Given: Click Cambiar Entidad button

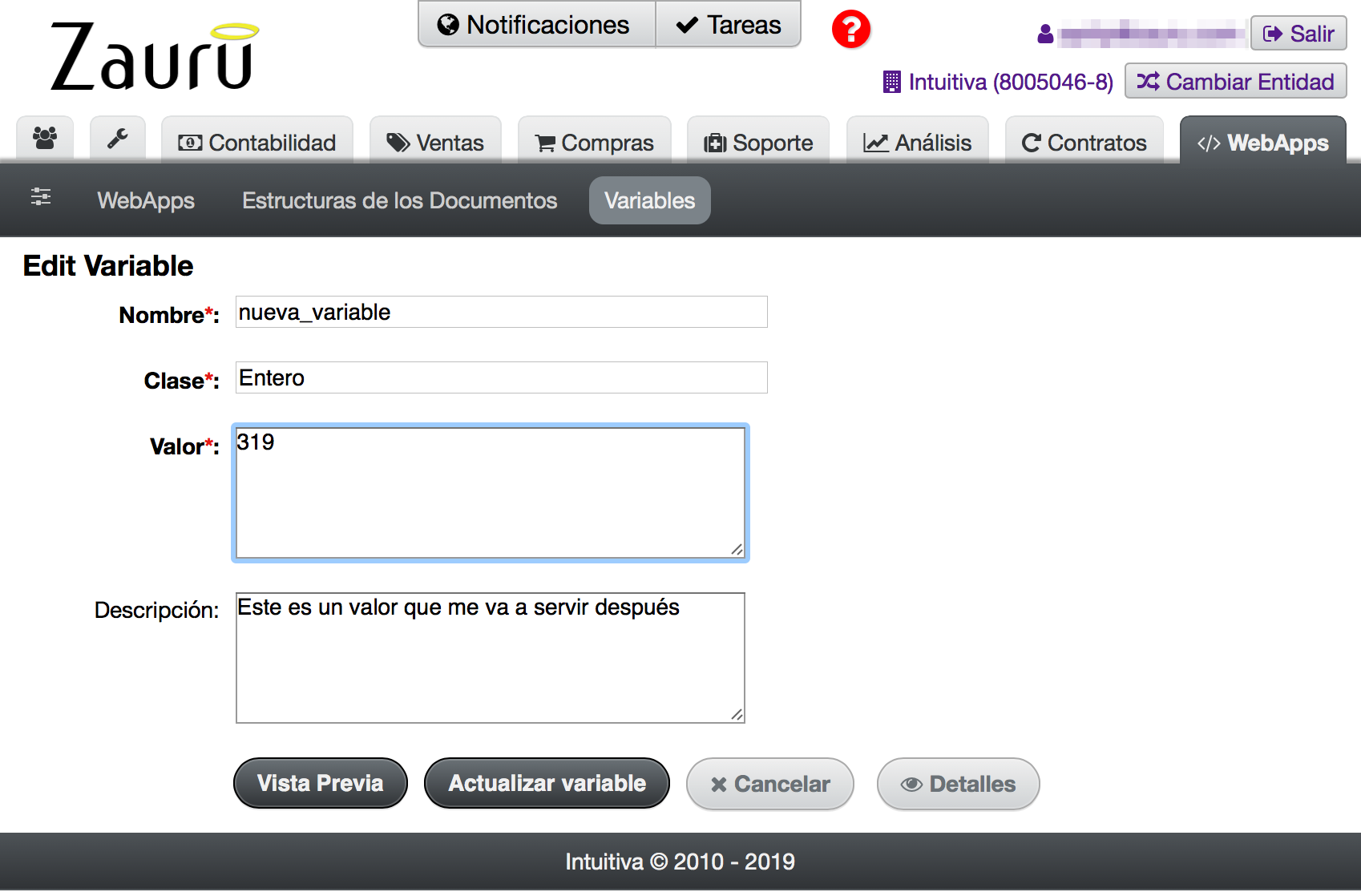Looking at the screenshot, I should (x=1235, y=82).
